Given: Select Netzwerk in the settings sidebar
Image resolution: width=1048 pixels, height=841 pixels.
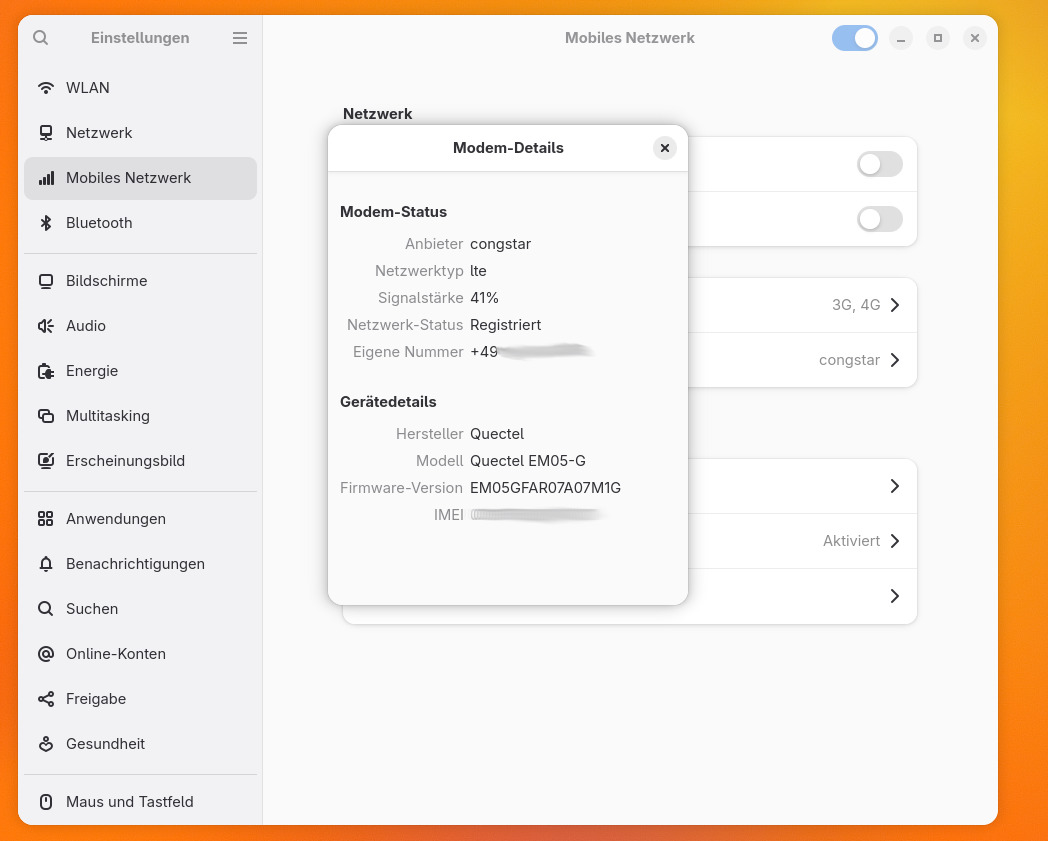Looking at the screenshot, I should 140,132.
